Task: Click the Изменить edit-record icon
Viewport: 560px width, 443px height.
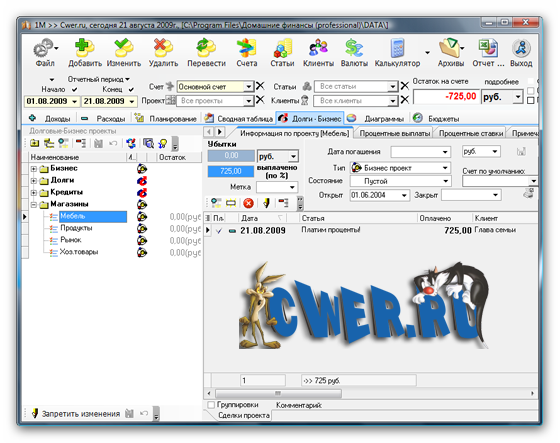Action: coord(124,48)
